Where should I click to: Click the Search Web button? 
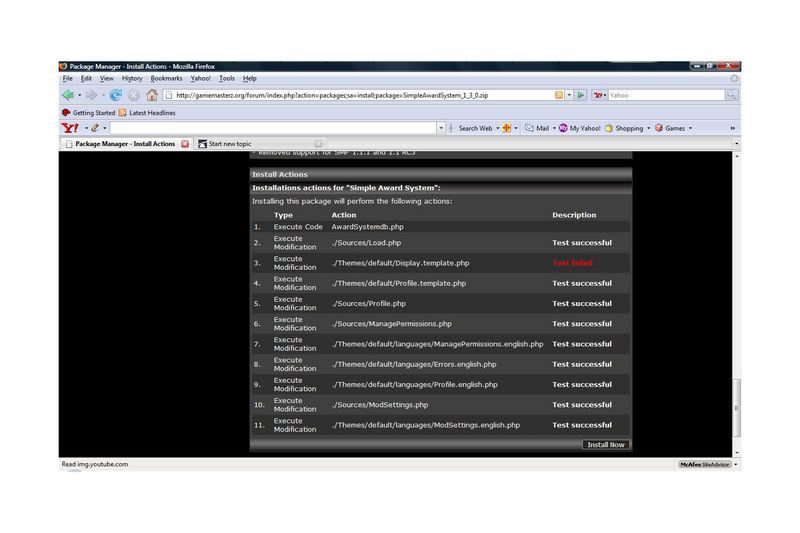[x=475, y=129]
